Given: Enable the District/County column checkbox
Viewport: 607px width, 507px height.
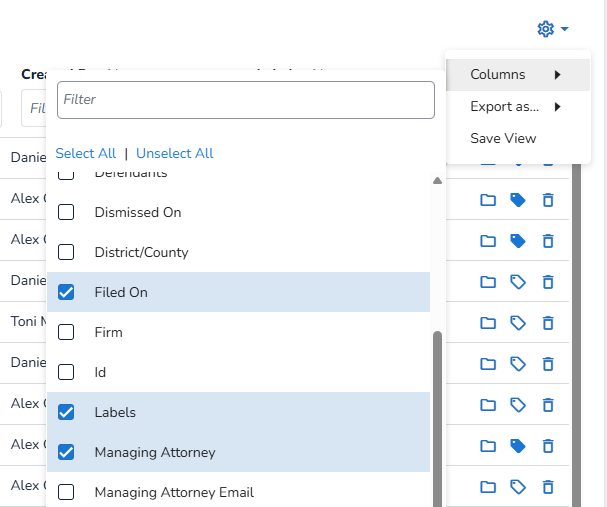Looking at the screenshot, I should tap(66, 252).
